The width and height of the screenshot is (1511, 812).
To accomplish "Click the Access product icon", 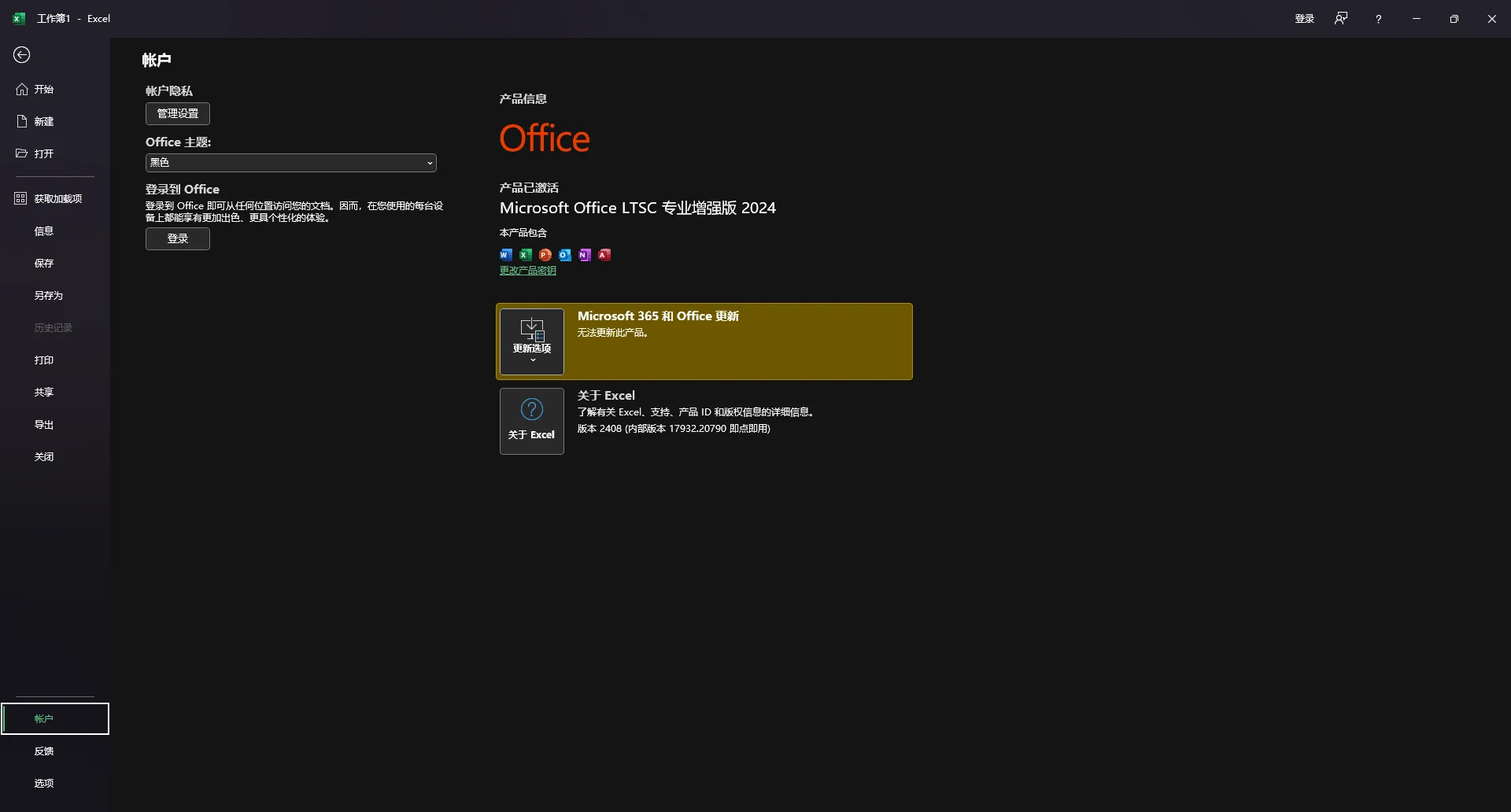I will coord(604,254).
